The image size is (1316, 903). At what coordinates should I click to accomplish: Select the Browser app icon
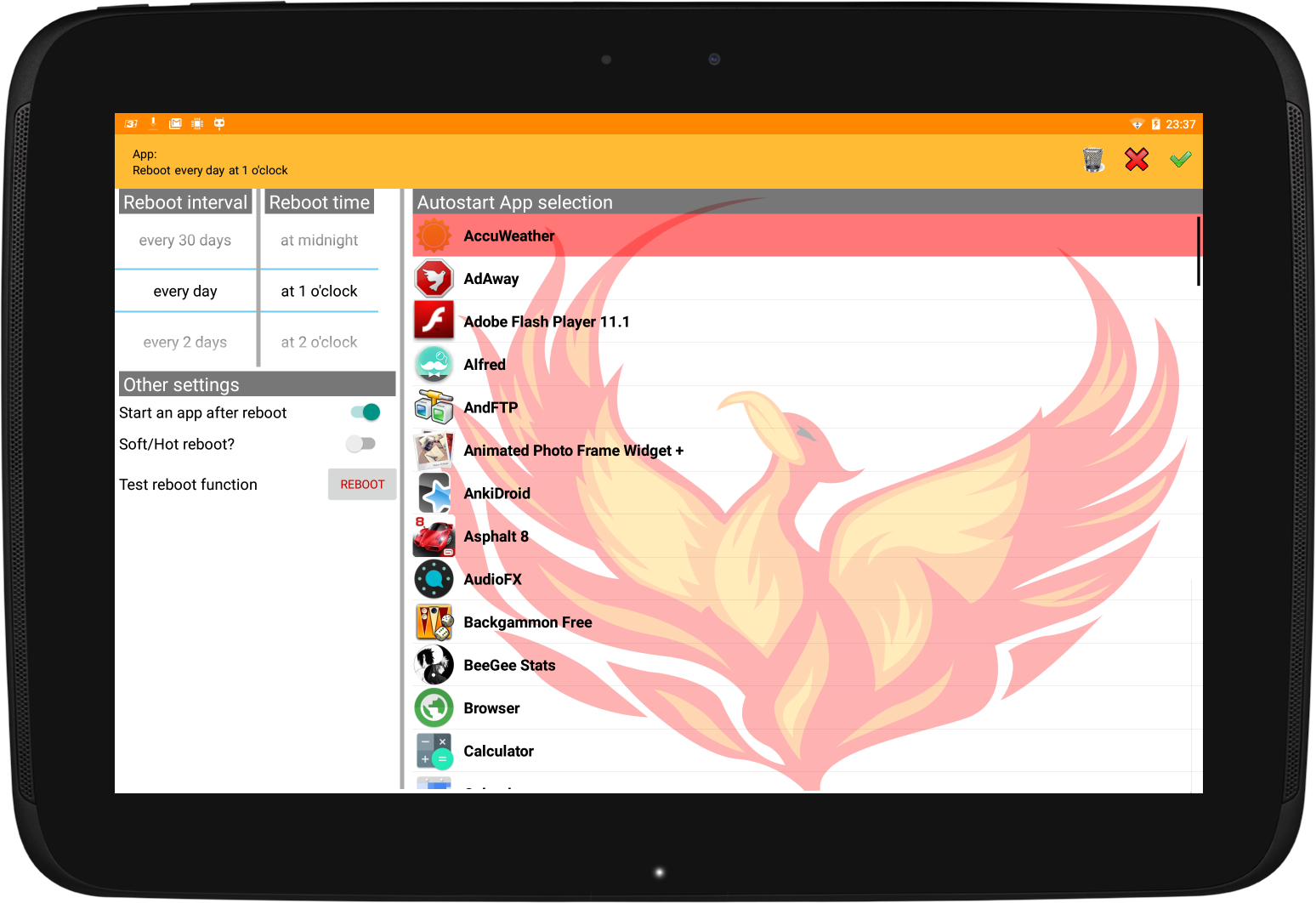coord(434,708)
